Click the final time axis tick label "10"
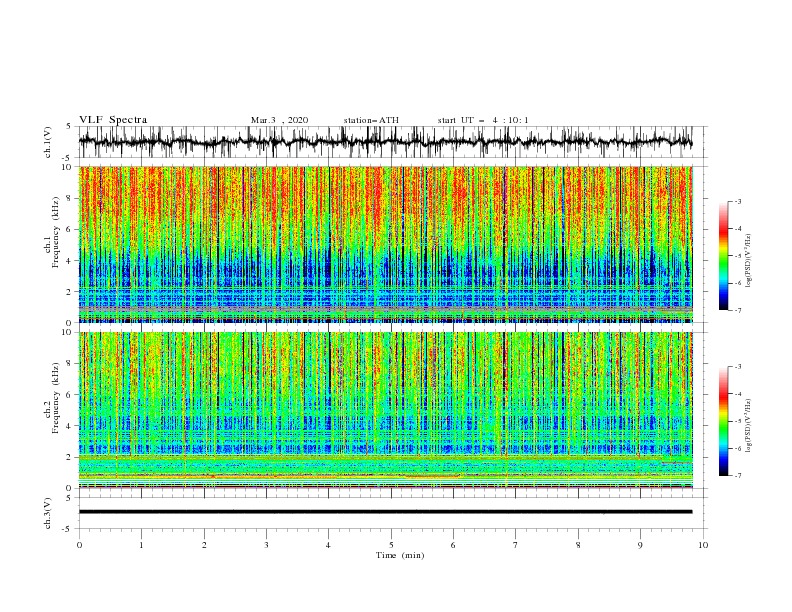 pyautogui.click(x=703, y=545)
